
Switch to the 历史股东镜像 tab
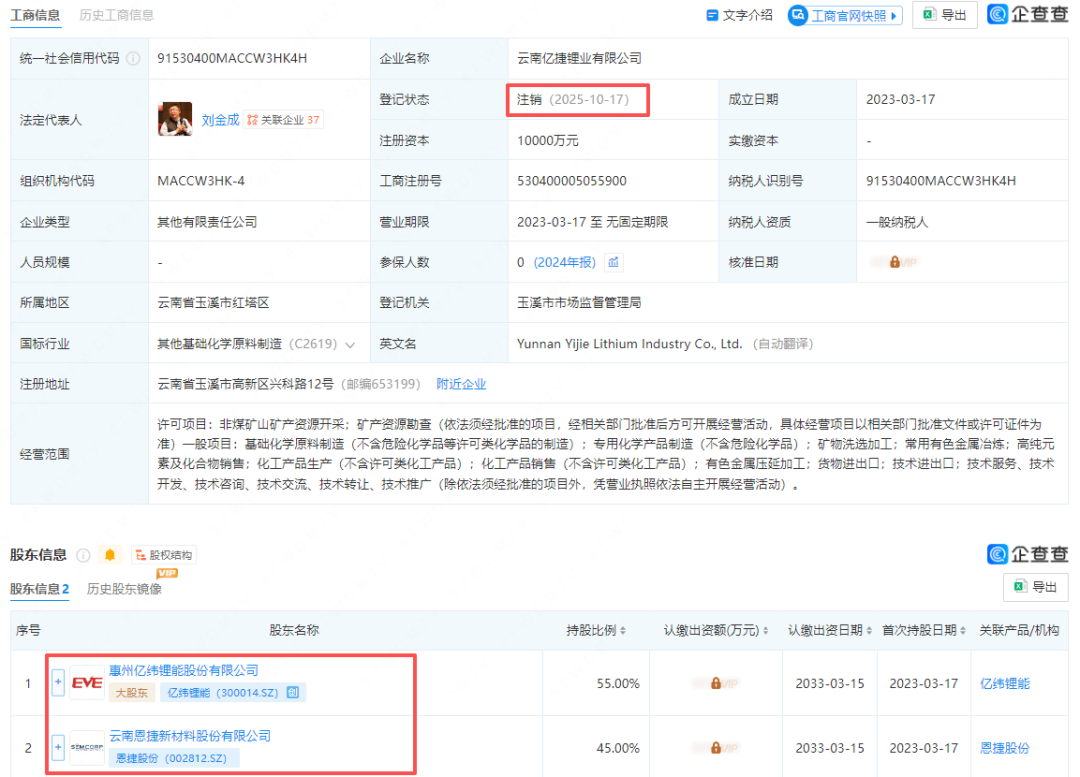tap(124, 590)
